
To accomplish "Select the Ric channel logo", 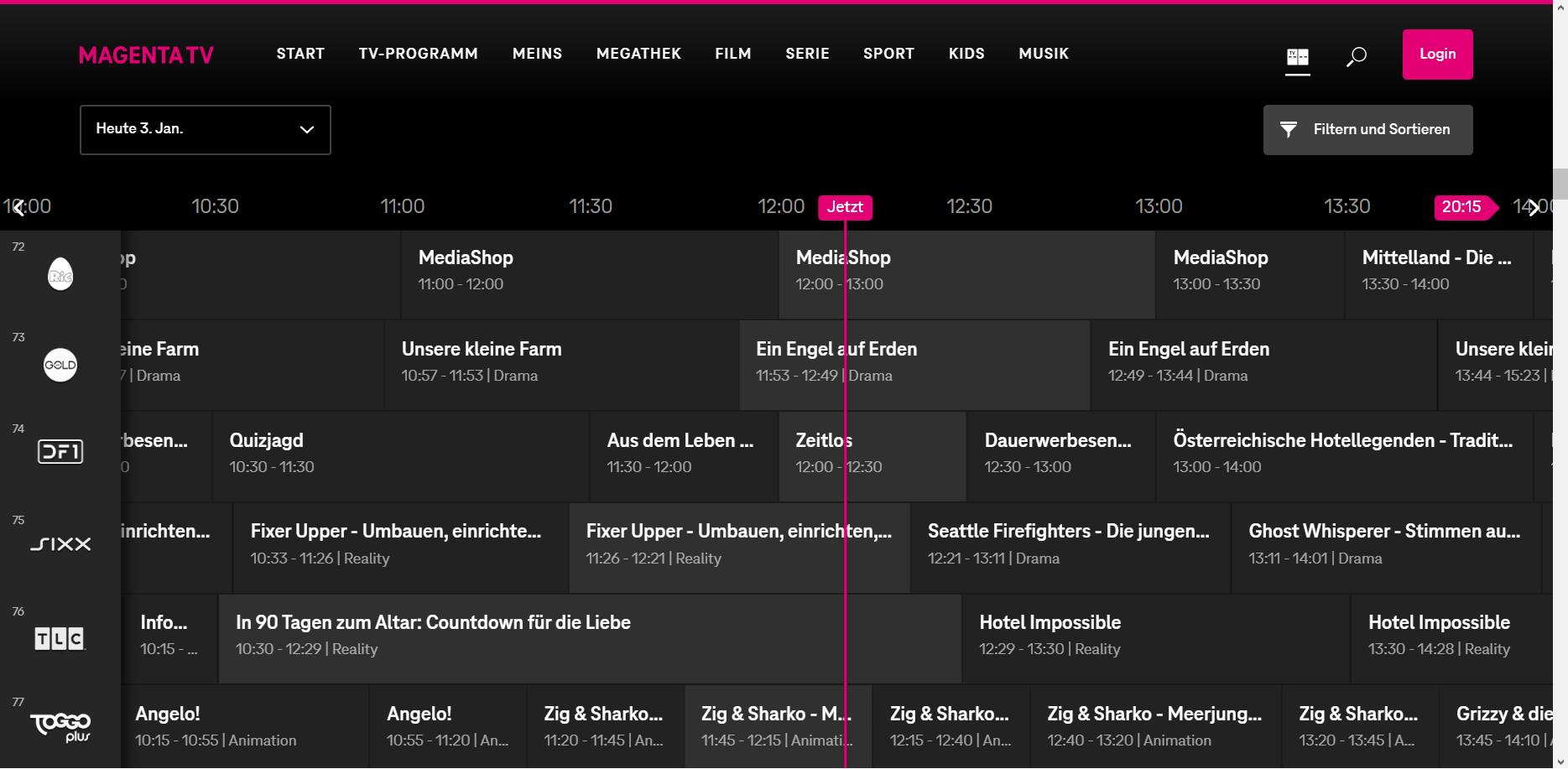I will pyautogui.click(x=60, y=274).
